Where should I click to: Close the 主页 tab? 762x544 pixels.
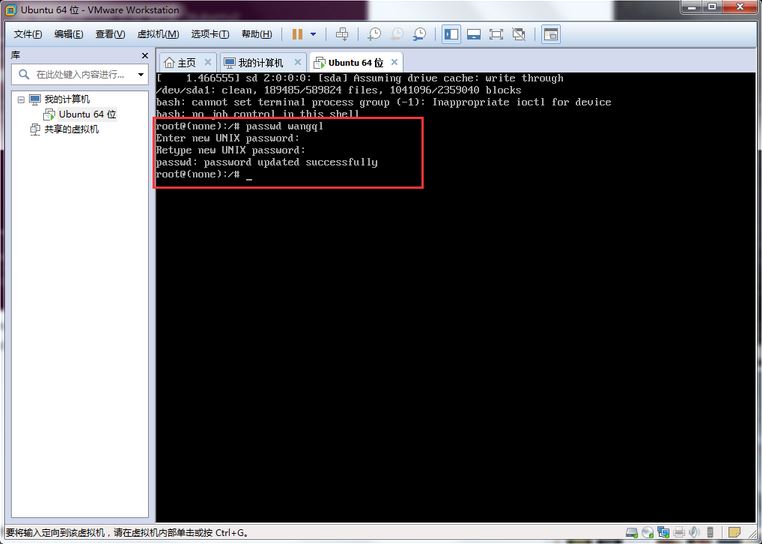pyautogui.click(x=208, y=62)
